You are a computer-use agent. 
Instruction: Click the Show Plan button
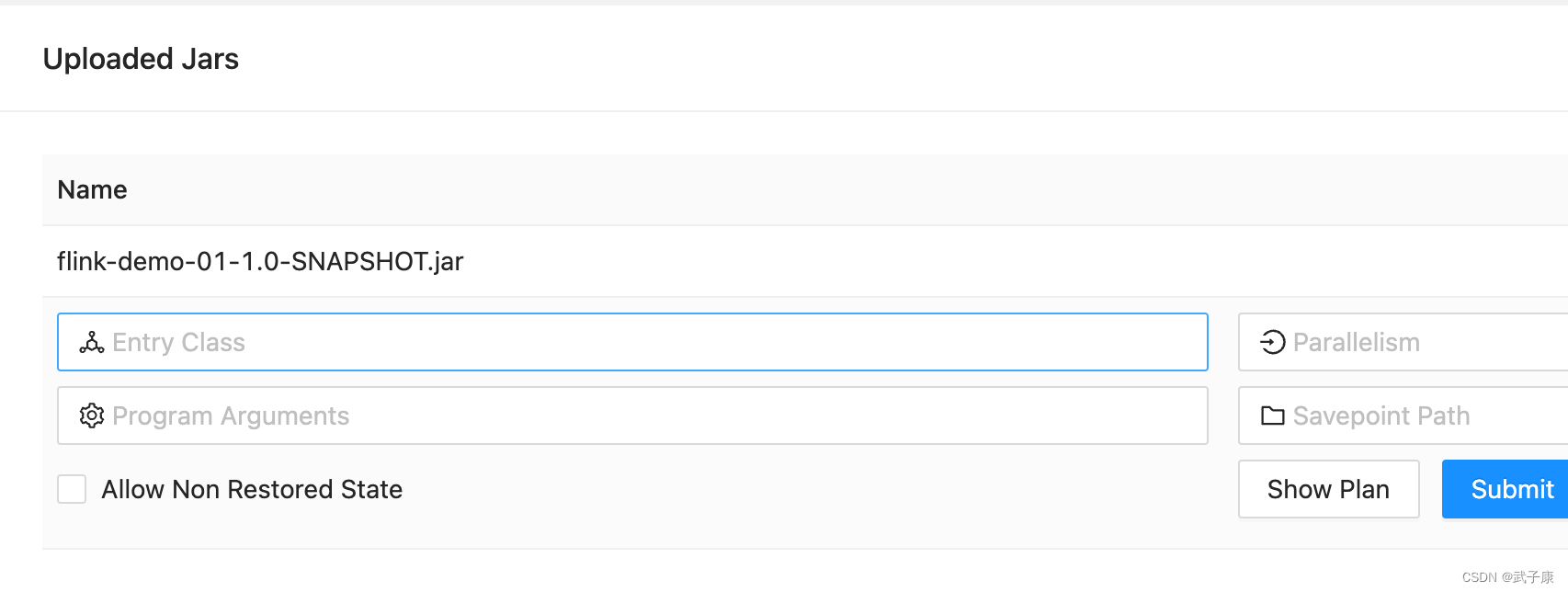click(1328, 489)
